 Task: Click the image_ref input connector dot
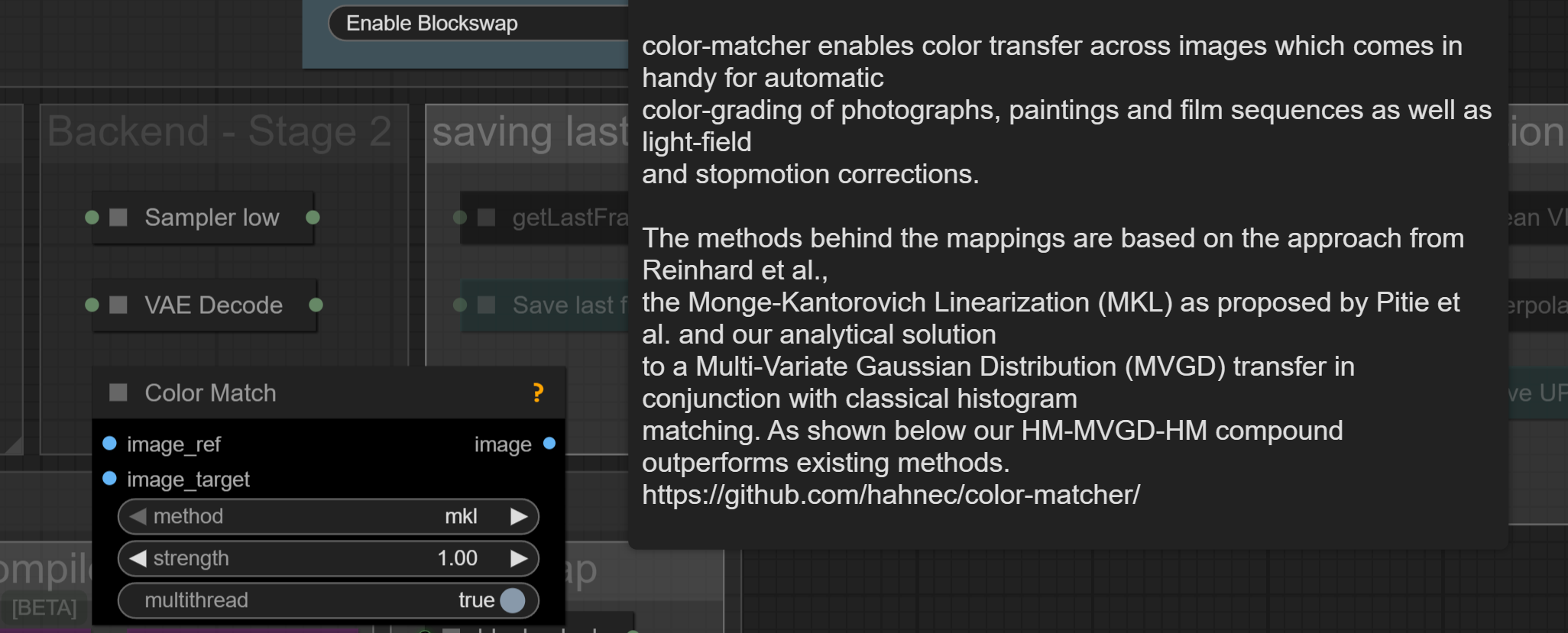pos(110,444)
